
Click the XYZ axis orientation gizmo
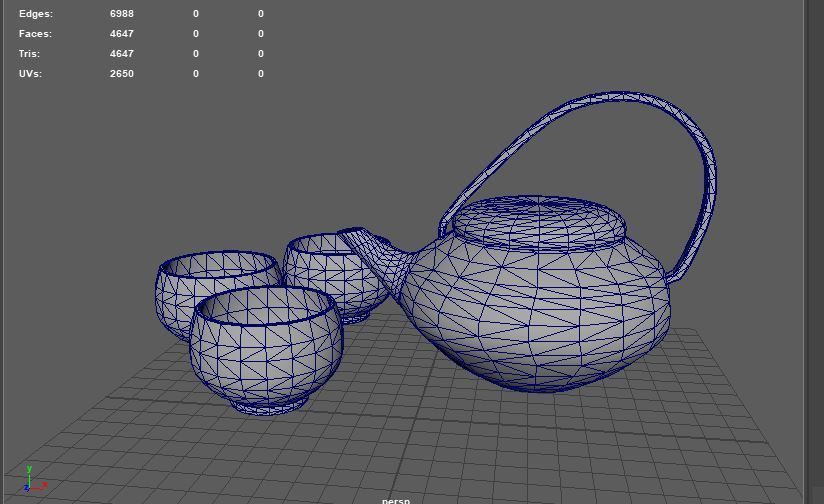[35, 479]
